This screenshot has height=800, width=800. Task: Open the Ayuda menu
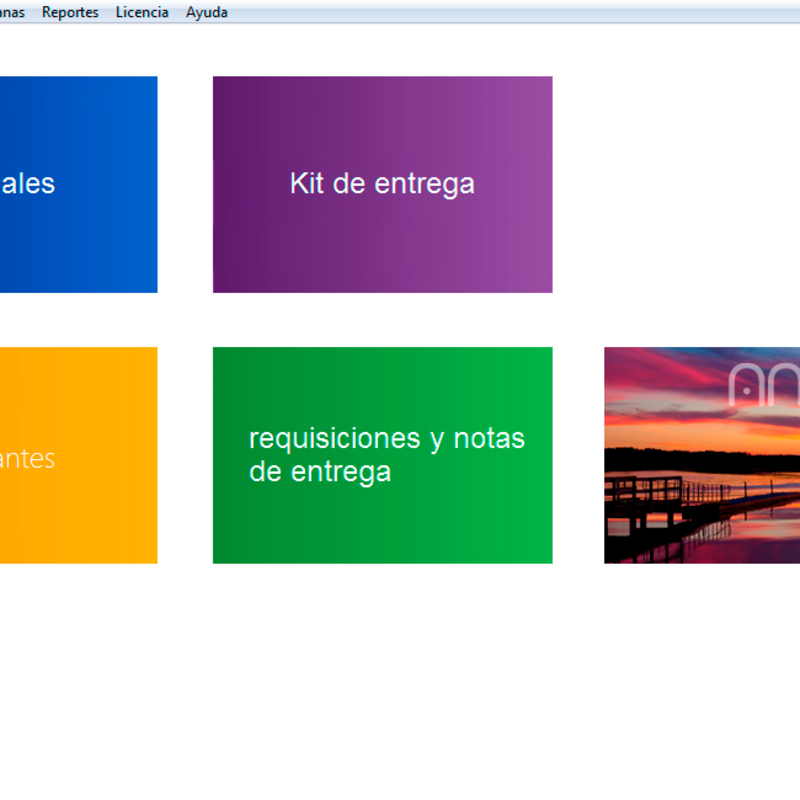[207, 12]
